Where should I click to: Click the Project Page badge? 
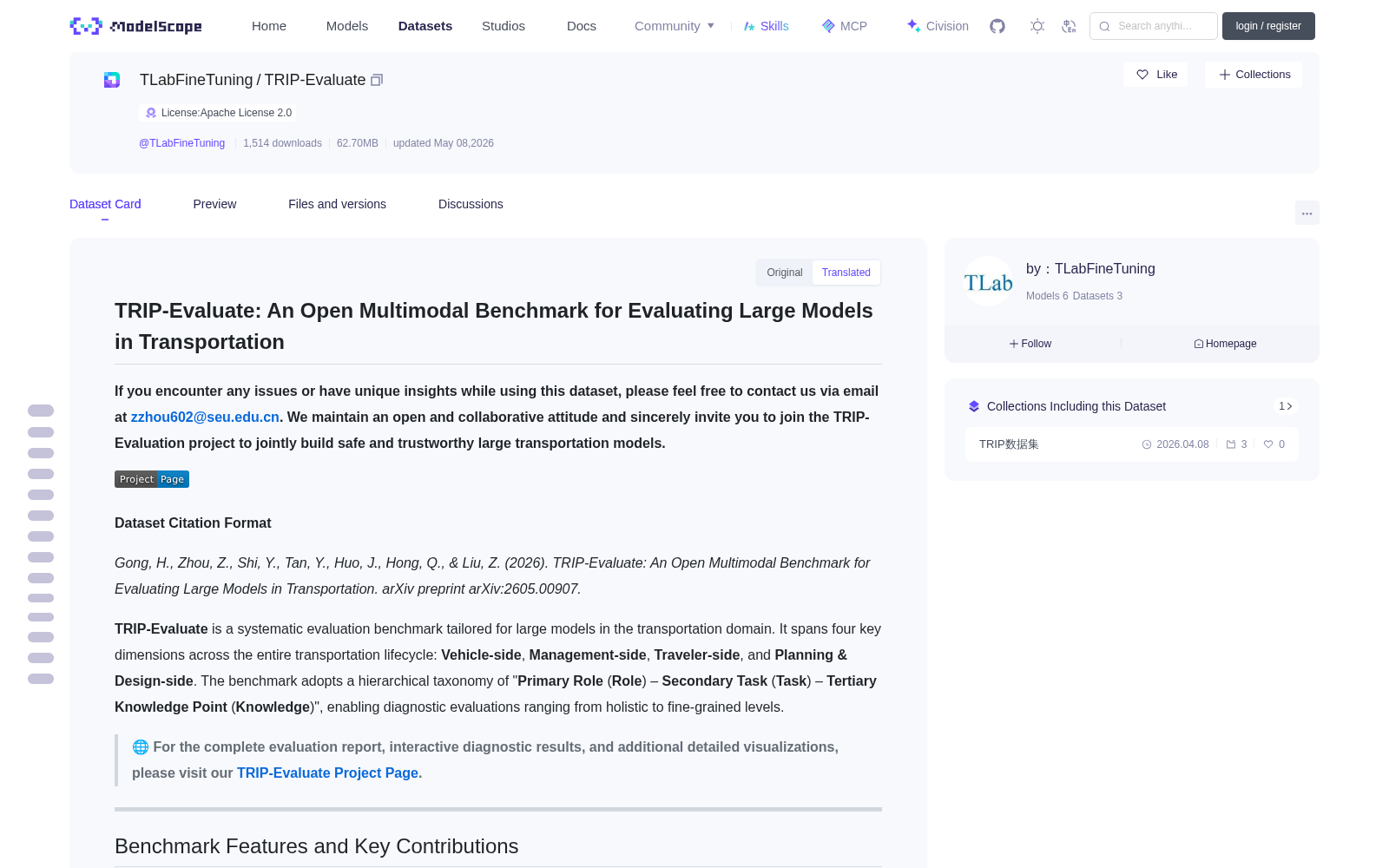point(152,479)
